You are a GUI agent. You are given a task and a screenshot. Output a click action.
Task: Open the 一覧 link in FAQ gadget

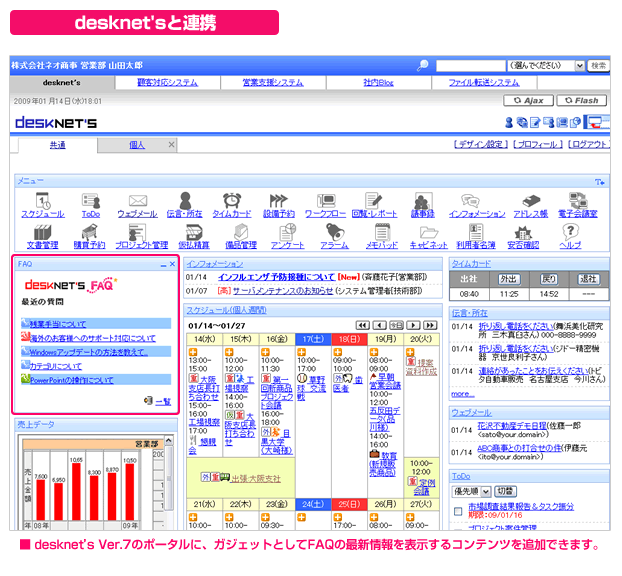[163, 401]
